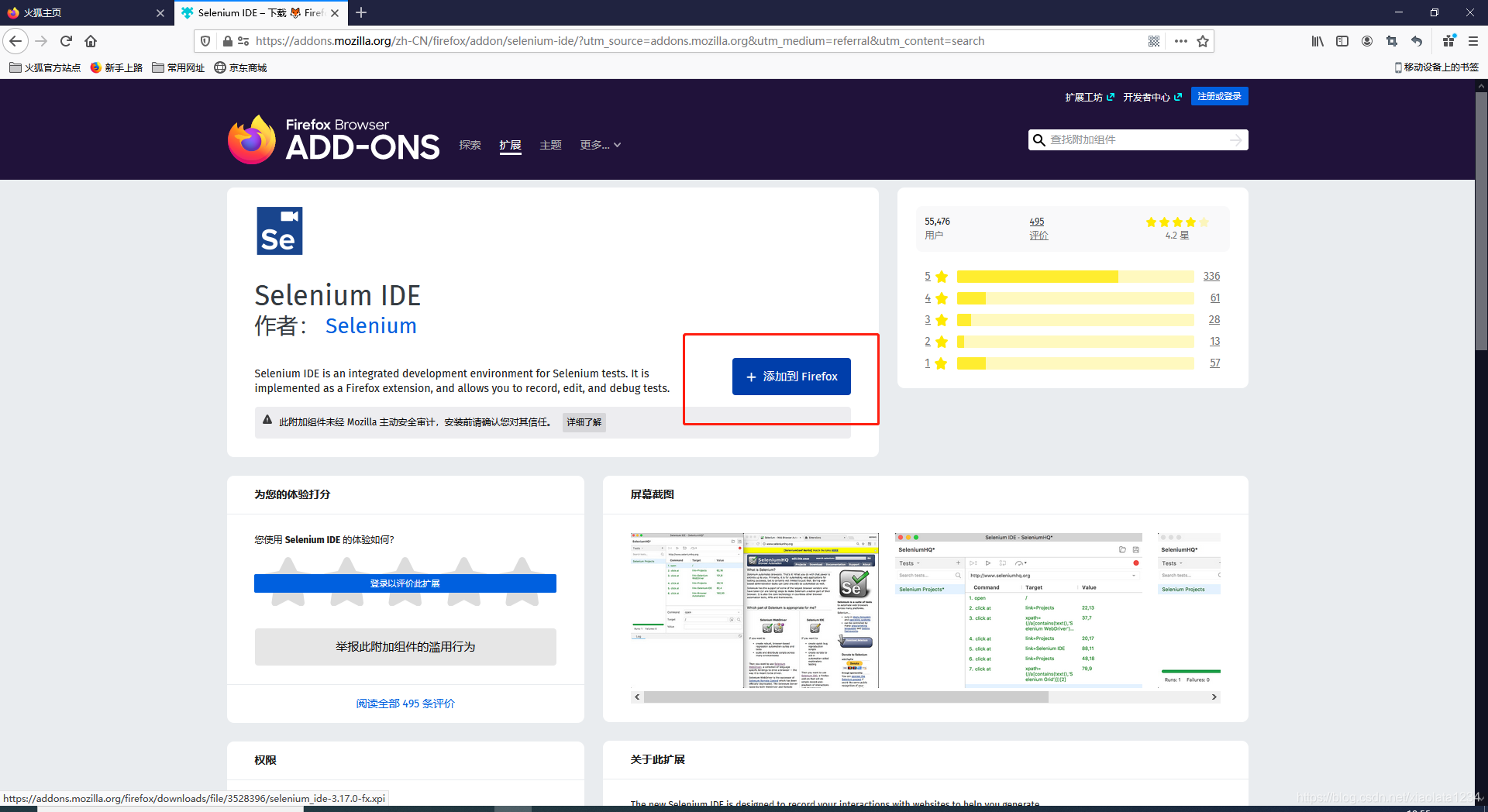
Task: Open the 336 five-star reviews count
Action: [1211, 277]
